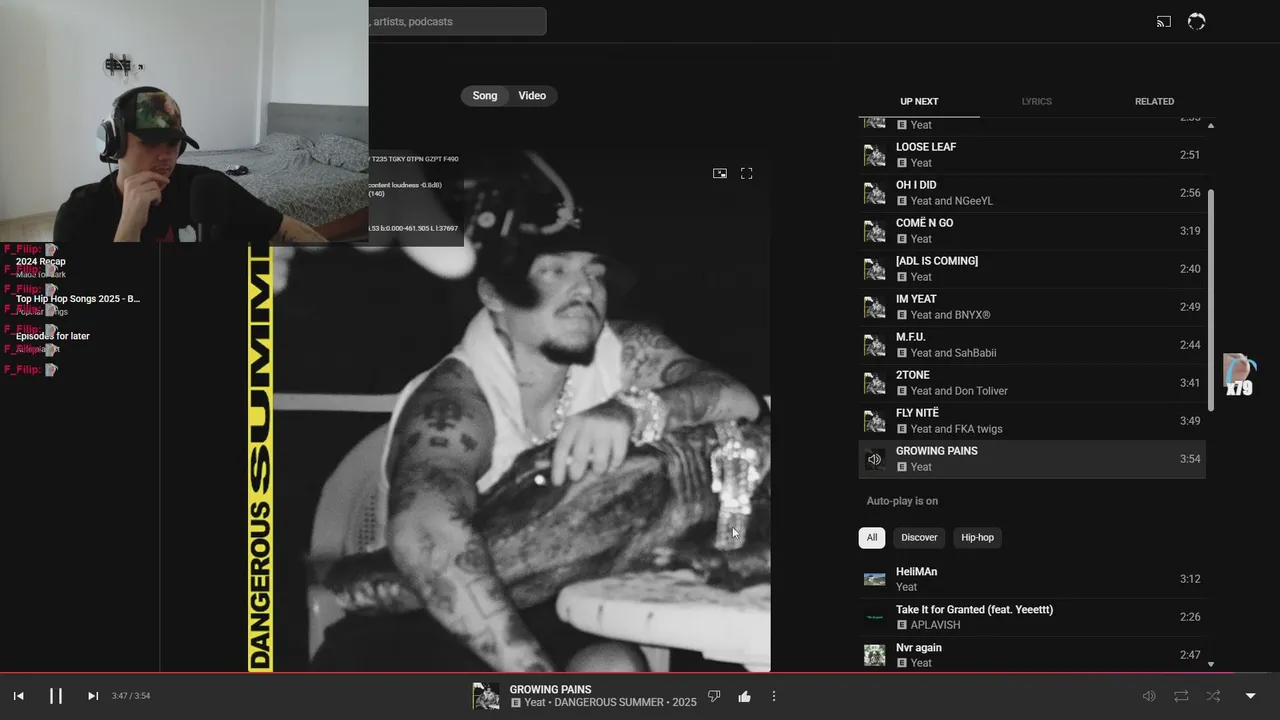Viewport: 1280px width, 720px height.
Task: Open the APLAVISH artist link
Action: click(x=935, y=625)
